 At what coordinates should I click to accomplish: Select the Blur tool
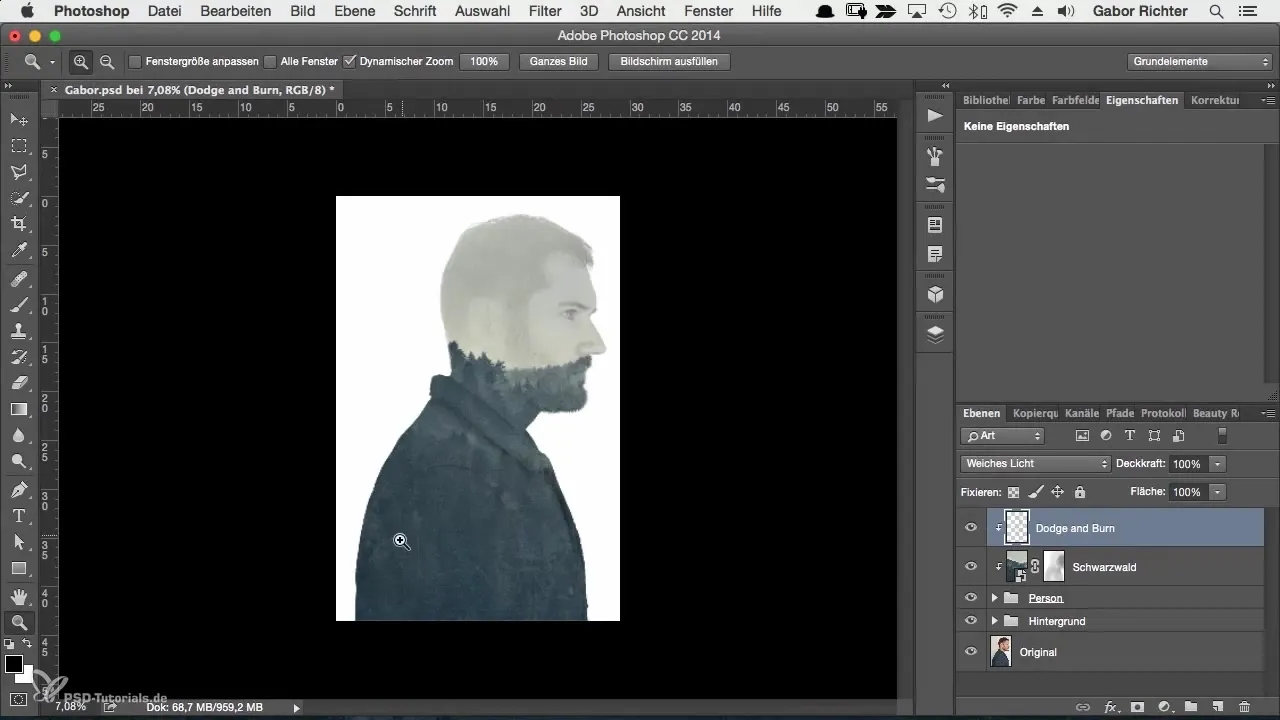[x=19, y=435]
